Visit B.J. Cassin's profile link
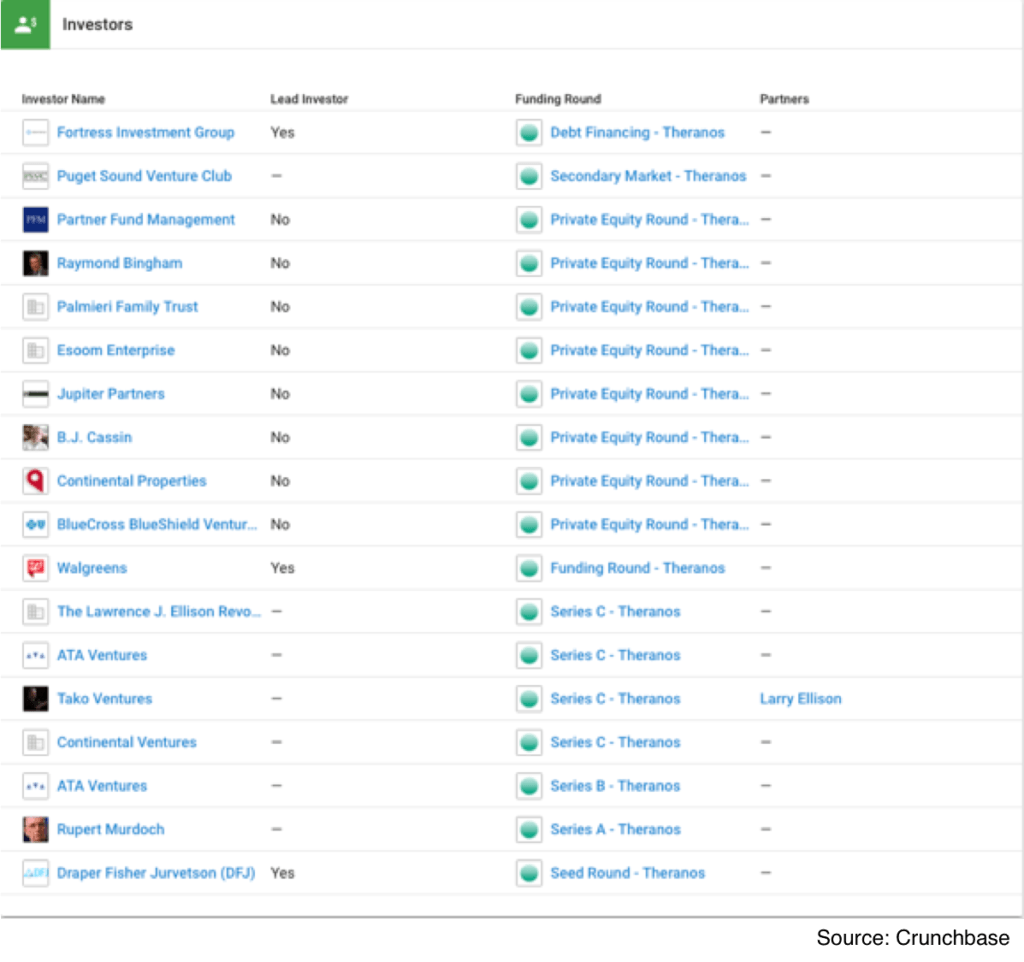The image size is (1024, 962). (94, 438)
